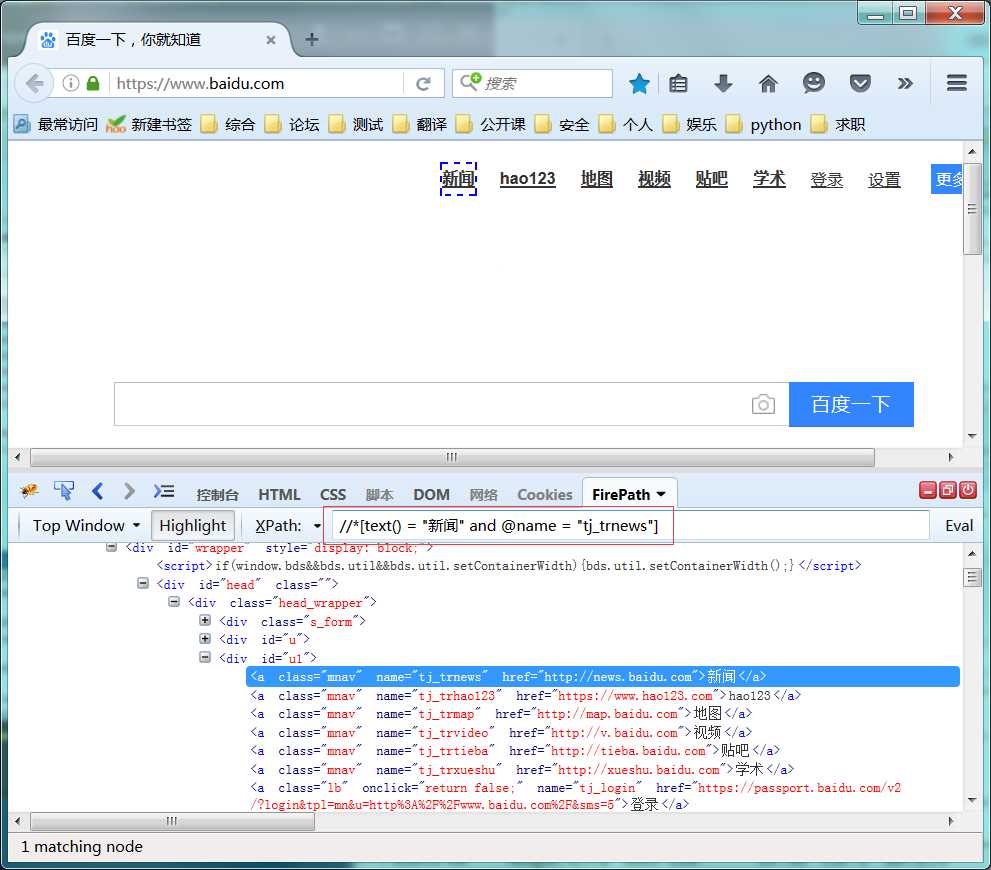The height and width of the screenshot is (870, 991).
Task: Open the 新建书签 bookmark
Action: 149,124
